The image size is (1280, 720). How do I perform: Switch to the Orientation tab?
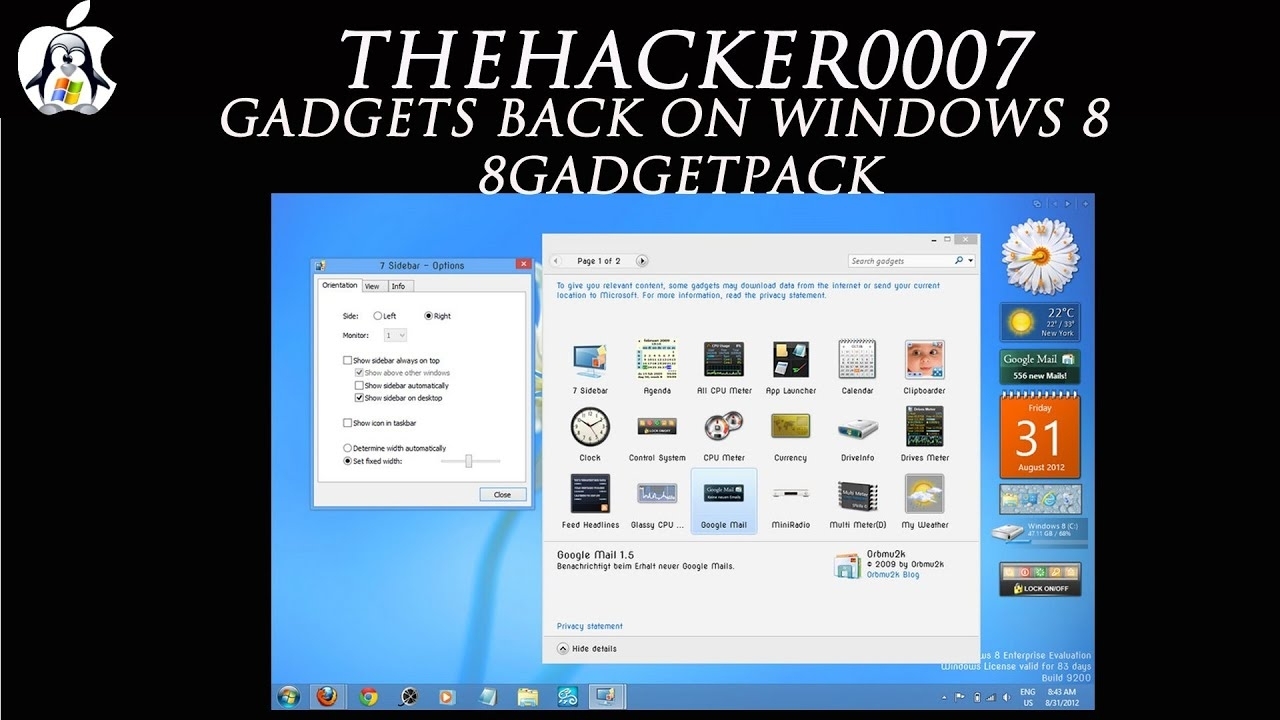click(340, 285)
